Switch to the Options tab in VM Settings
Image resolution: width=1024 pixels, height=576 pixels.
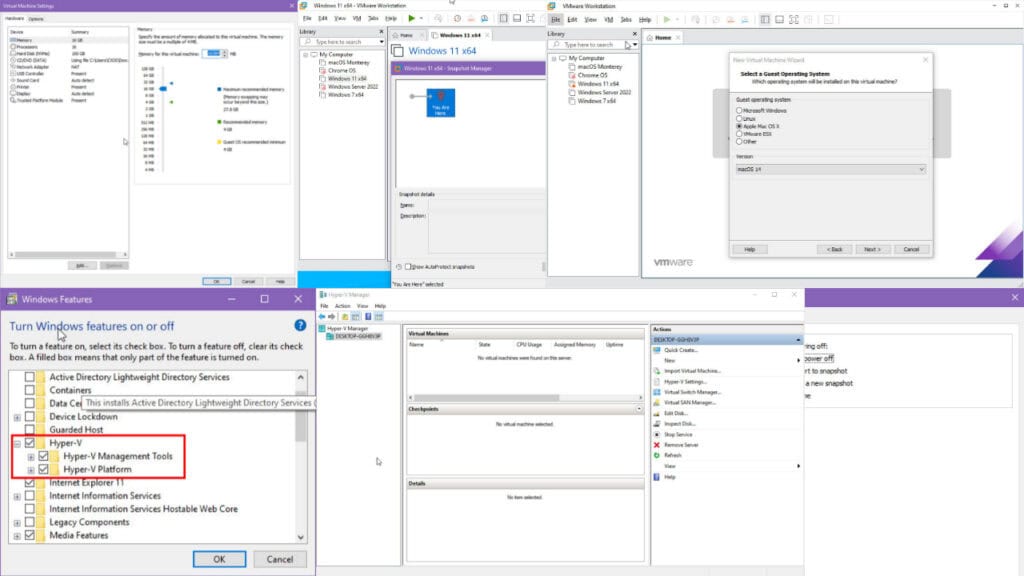[x=36, y=19]
